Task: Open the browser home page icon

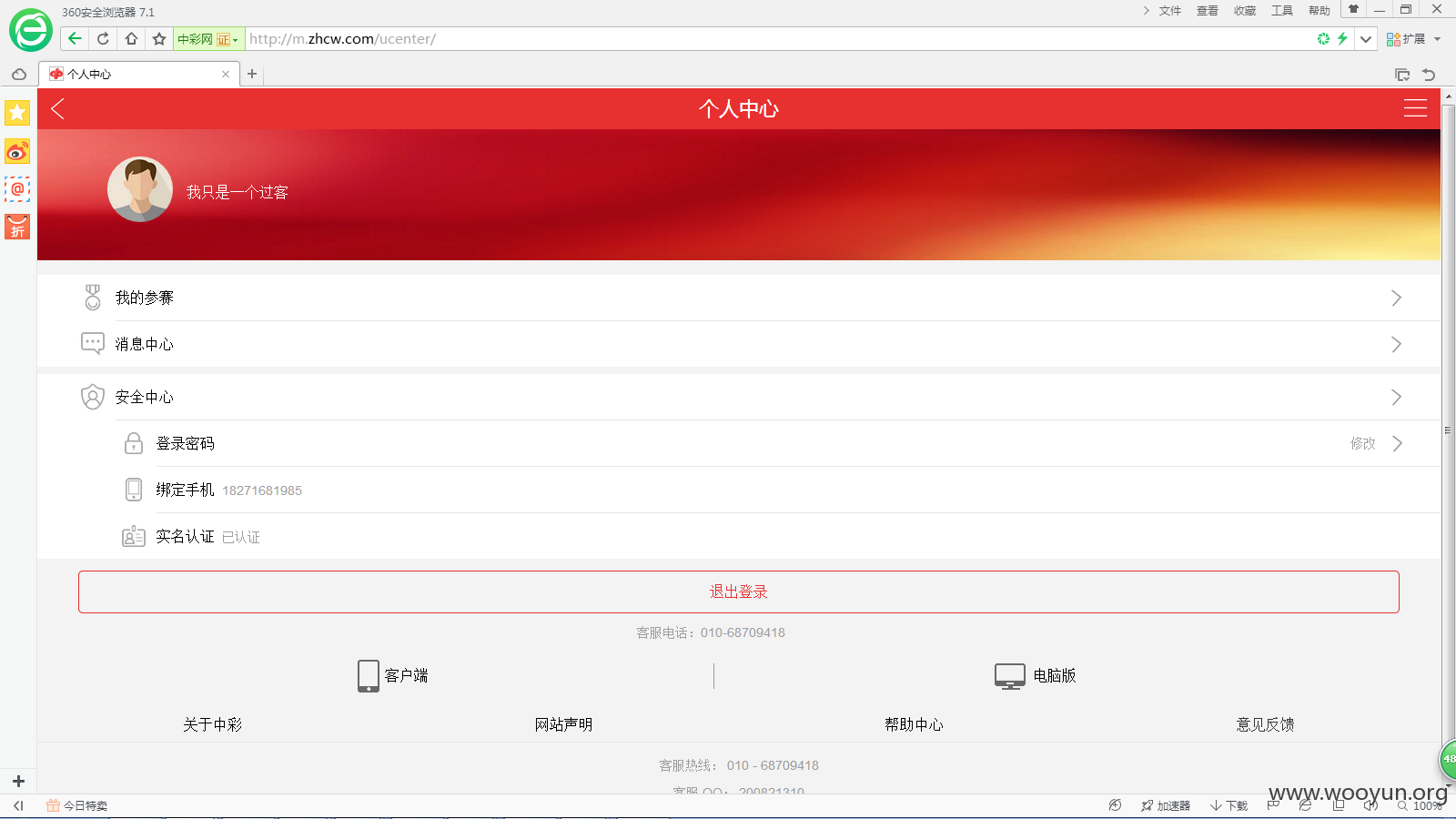Action: pos(131,38)
